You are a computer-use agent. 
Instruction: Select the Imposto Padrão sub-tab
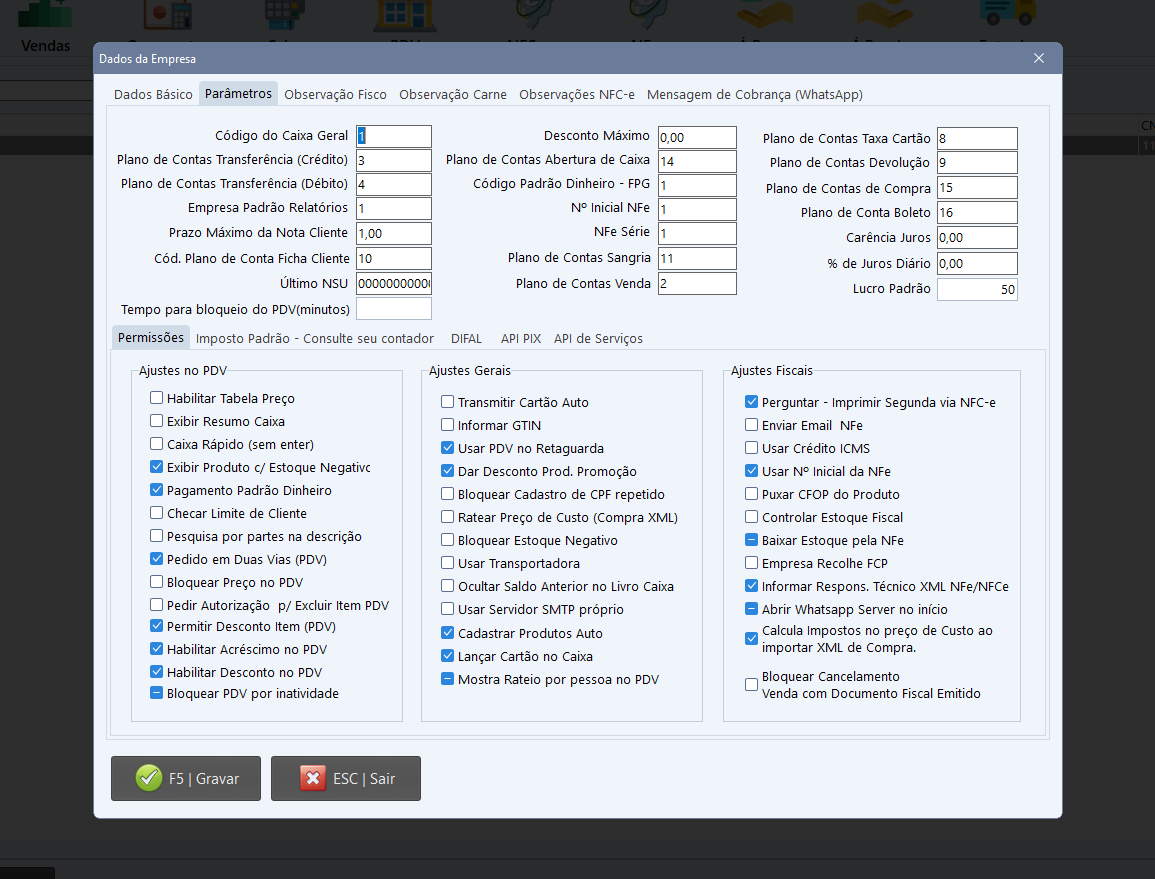(x=315, y=338)
